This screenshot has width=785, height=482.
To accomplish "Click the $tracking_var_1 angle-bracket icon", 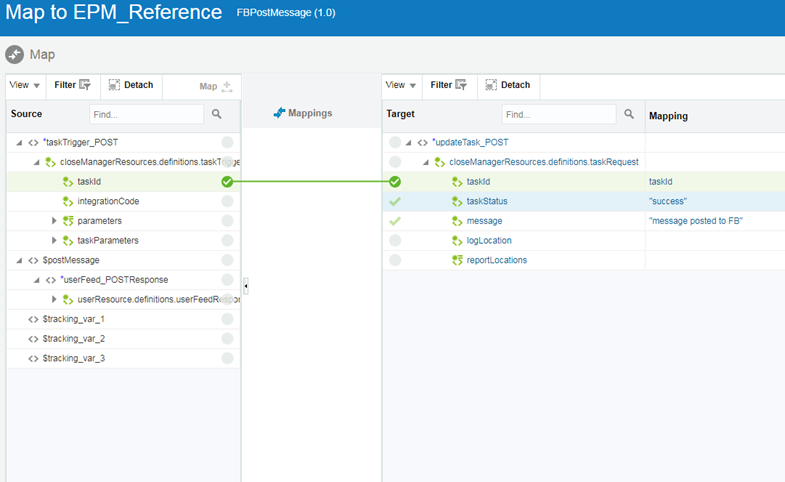I will tap(33, 319).
